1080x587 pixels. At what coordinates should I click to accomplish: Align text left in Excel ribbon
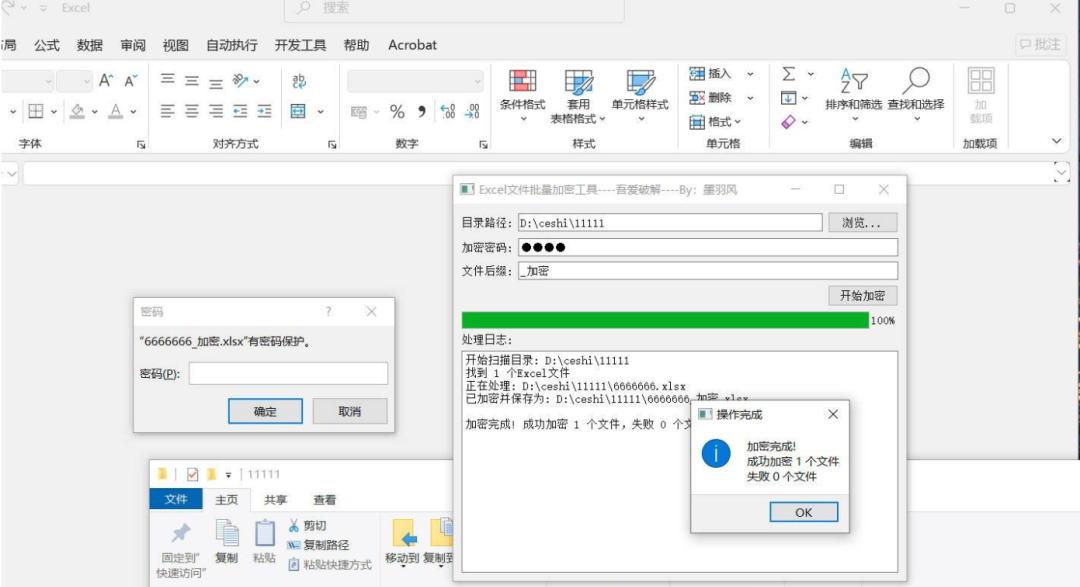tap(167, 111)
